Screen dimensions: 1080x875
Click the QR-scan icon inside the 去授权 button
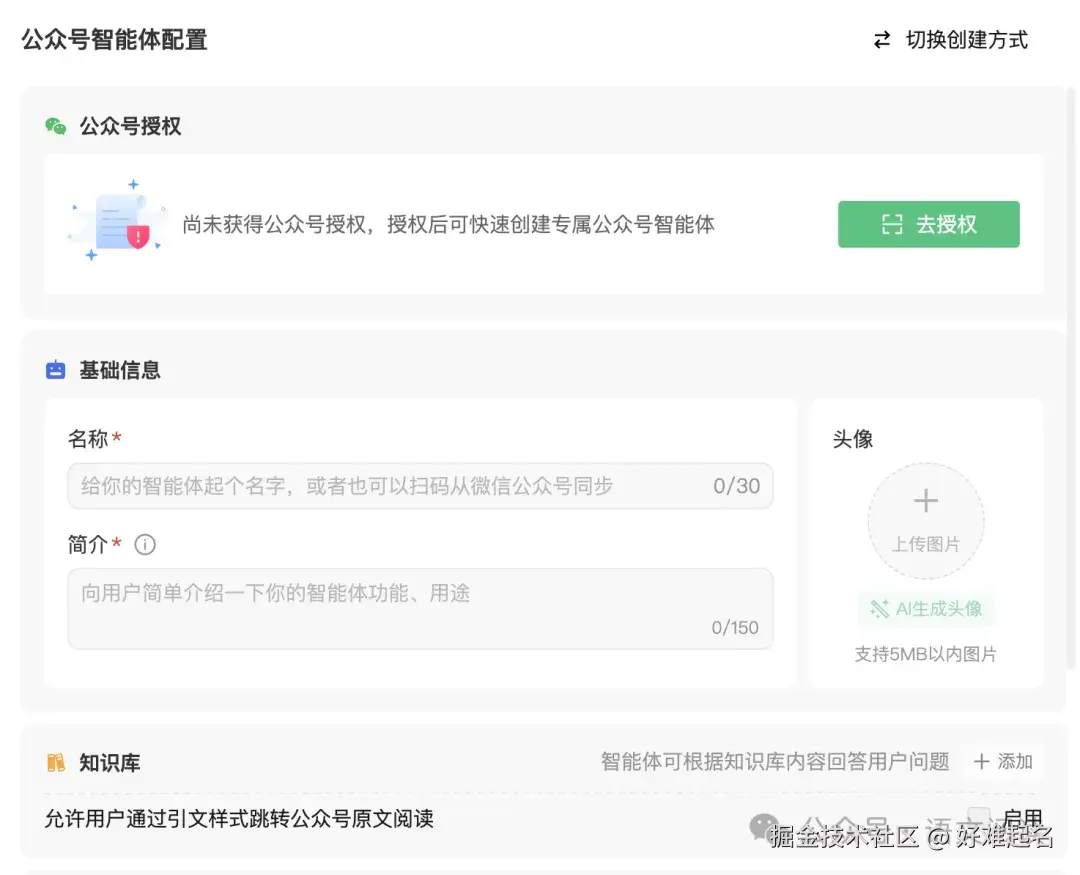coord(891,225)
